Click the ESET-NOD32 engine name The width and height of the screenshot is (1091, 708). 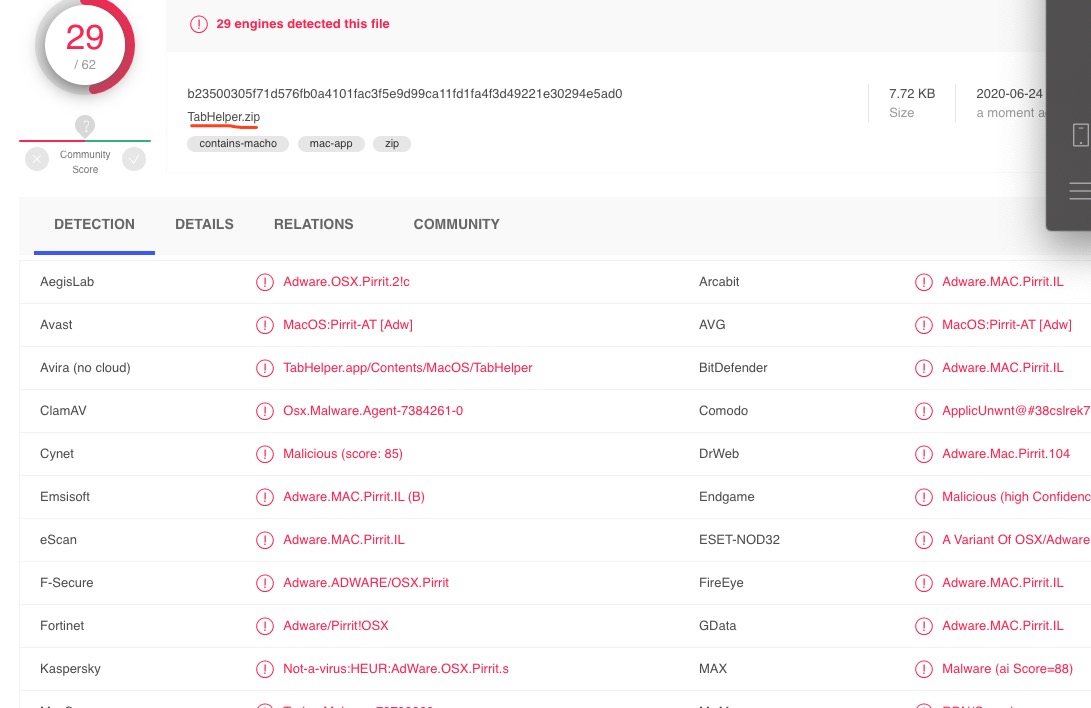click(739, 540)
